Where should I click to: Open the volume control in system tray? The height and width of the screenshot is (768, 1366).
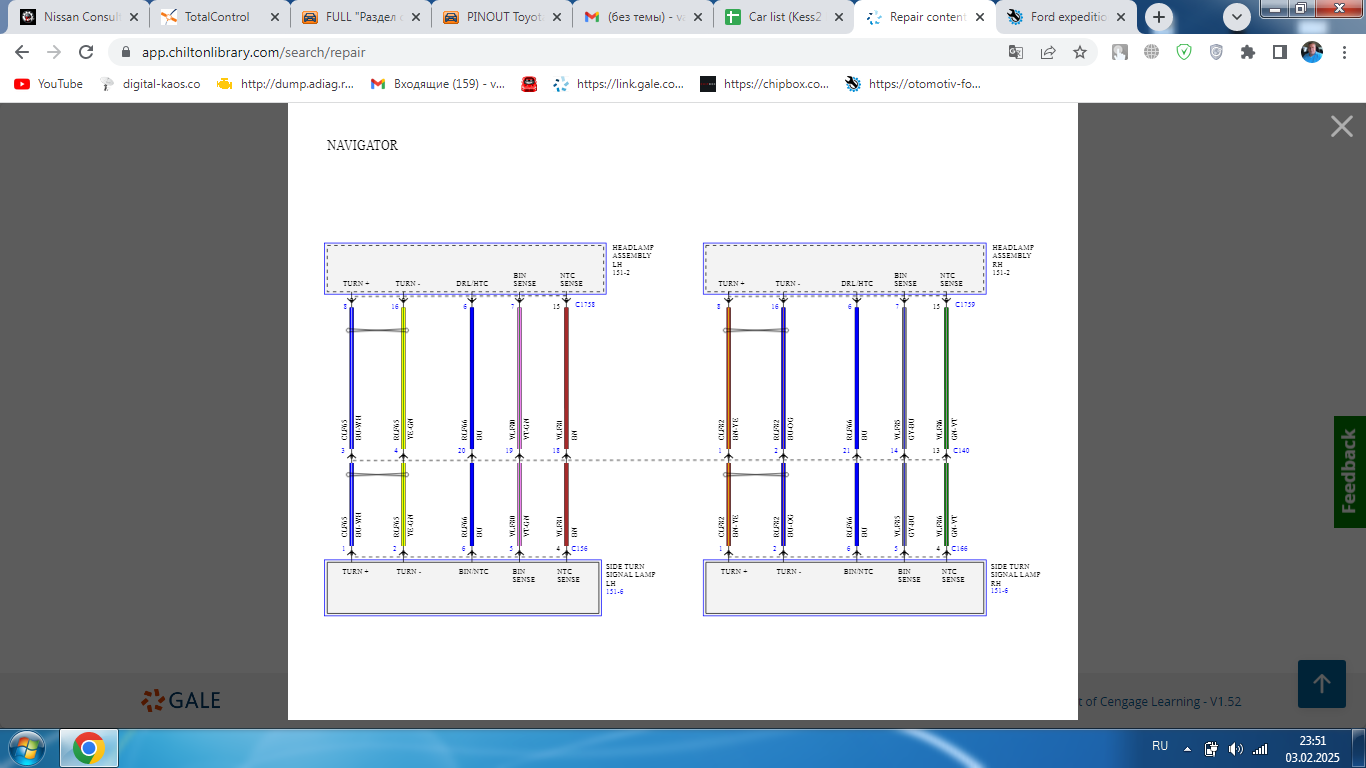[x=1235, y=748]
